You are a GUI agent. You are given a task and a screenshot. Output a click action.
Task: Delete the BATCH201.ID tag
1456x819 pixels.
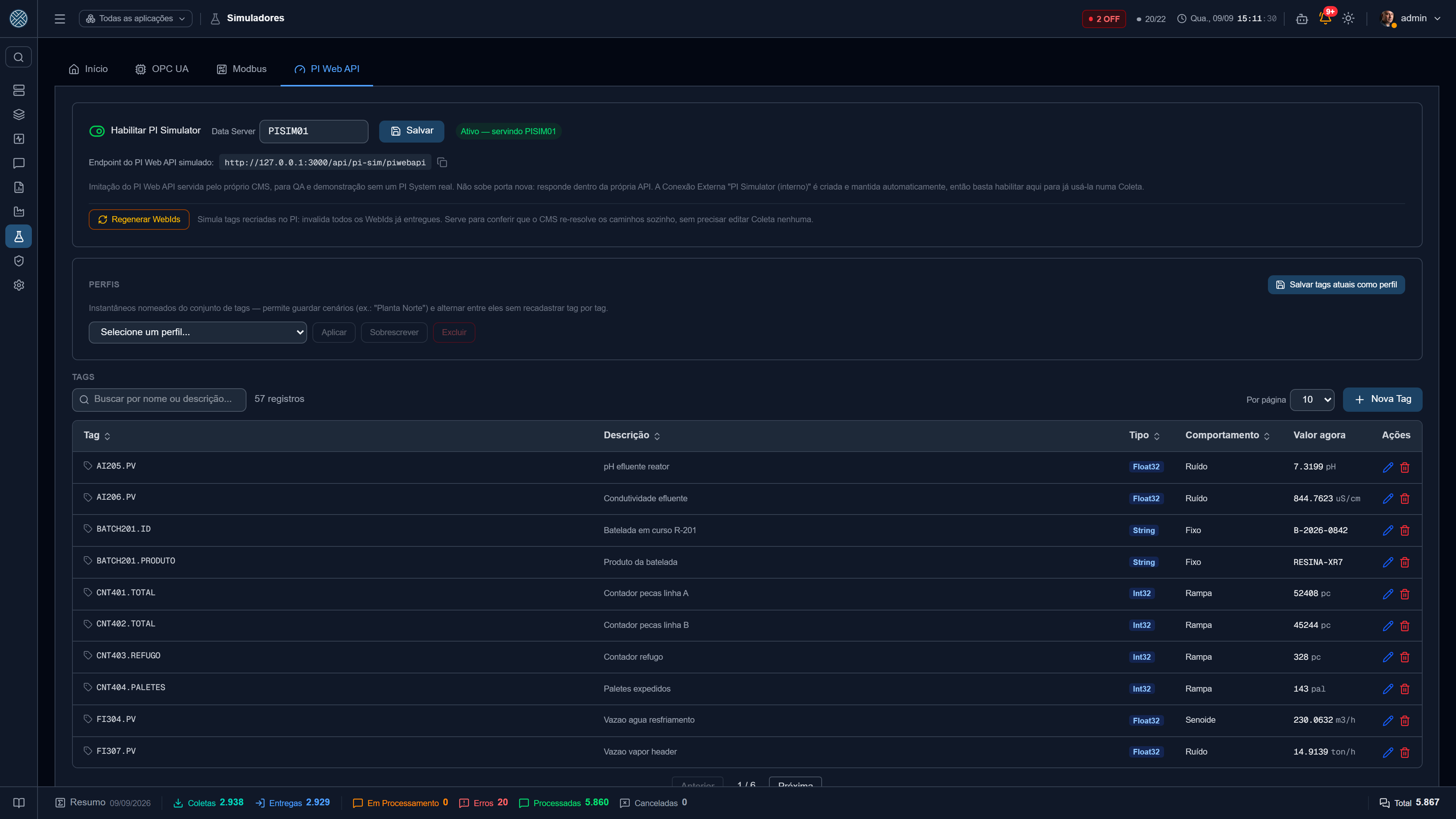pyautogui.click(x=1404, y=531)
